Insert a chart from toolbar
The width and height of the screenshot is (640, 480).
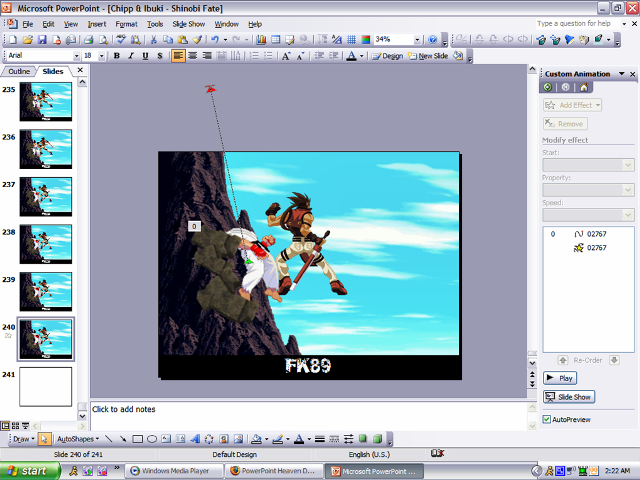[x=261, y=40]
